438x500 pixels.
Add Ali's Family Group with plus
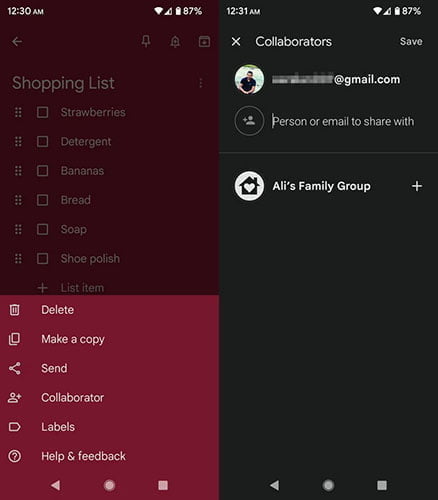(x=417, y=186)
